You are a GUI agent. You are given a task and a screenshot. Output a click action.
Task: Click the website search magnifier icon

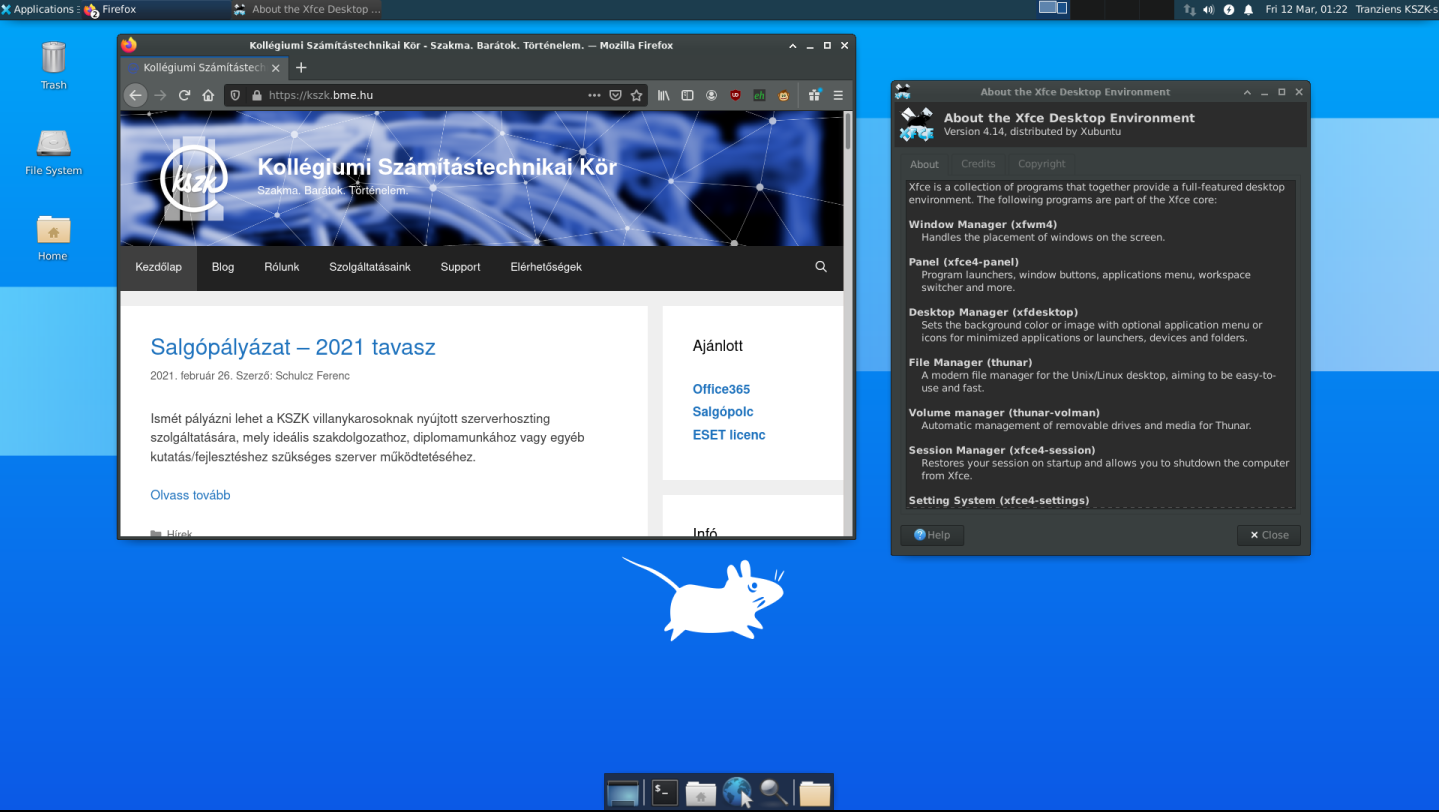point(821,267)
